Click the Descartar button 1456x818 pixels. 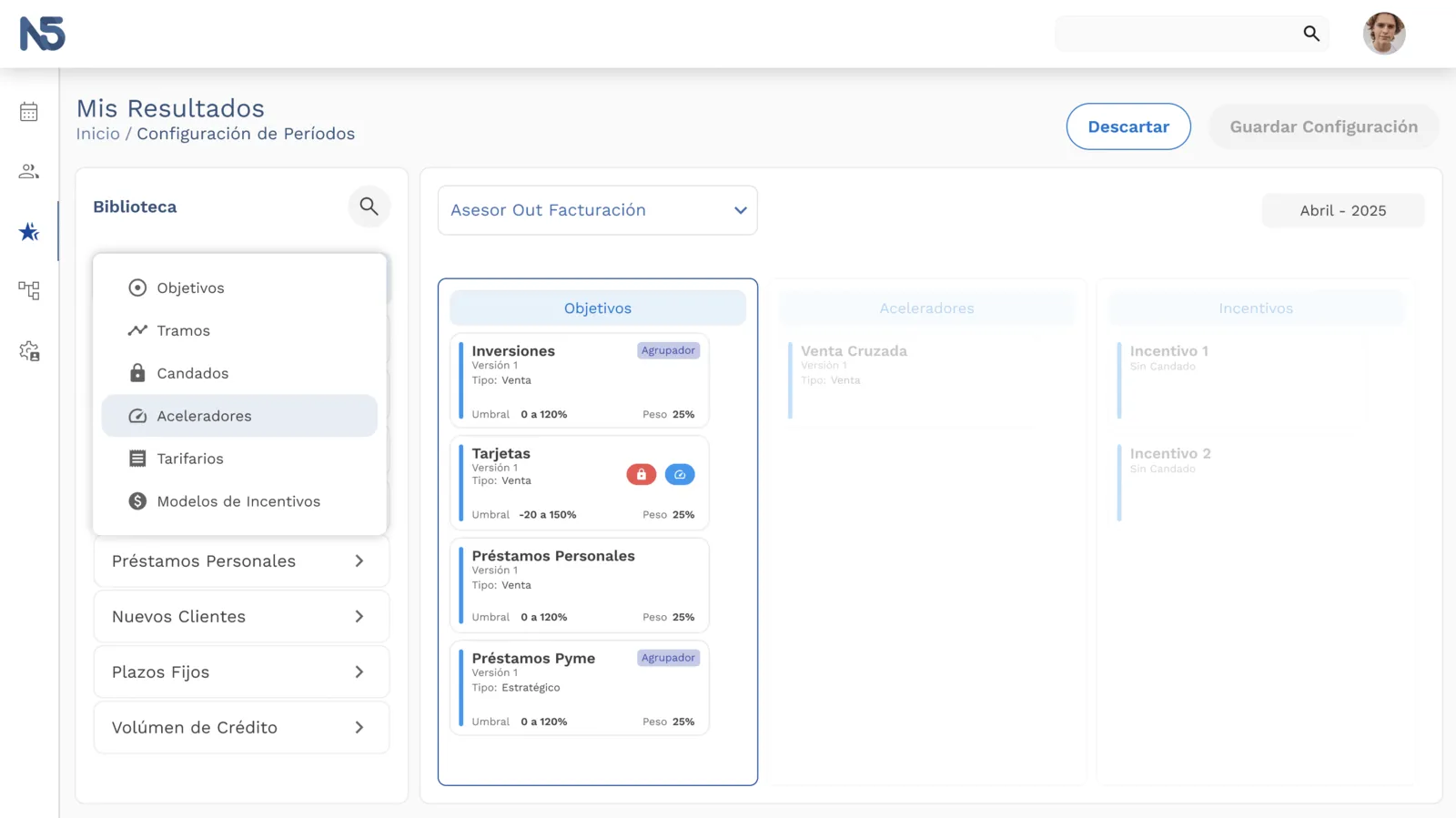tap(1128, 126)
